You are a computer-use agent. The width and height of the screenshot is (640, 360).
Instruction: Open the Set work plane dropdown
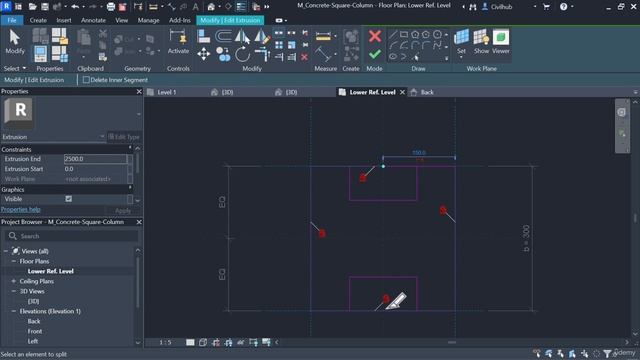click(x=461, y=57)
